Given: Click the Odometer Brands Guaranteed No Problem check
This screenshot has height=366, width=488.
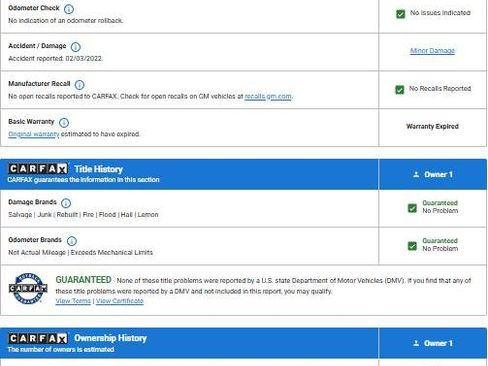Looking at the screenshot, I should pos(412,246).
